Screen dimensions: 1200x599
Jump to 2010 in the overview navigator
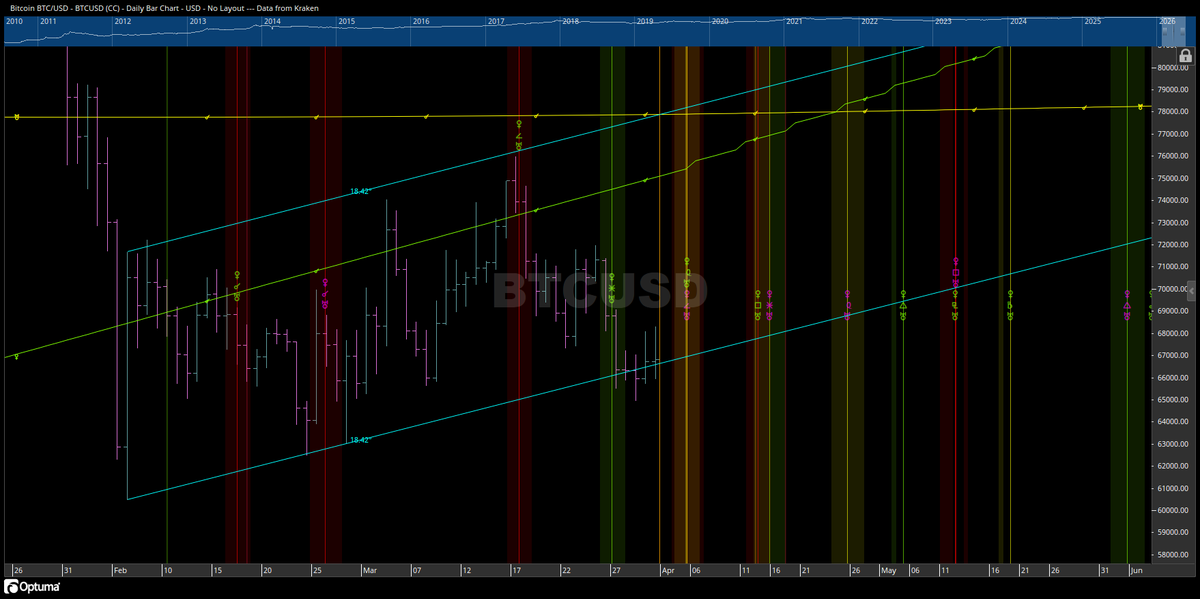coord(14,20)
